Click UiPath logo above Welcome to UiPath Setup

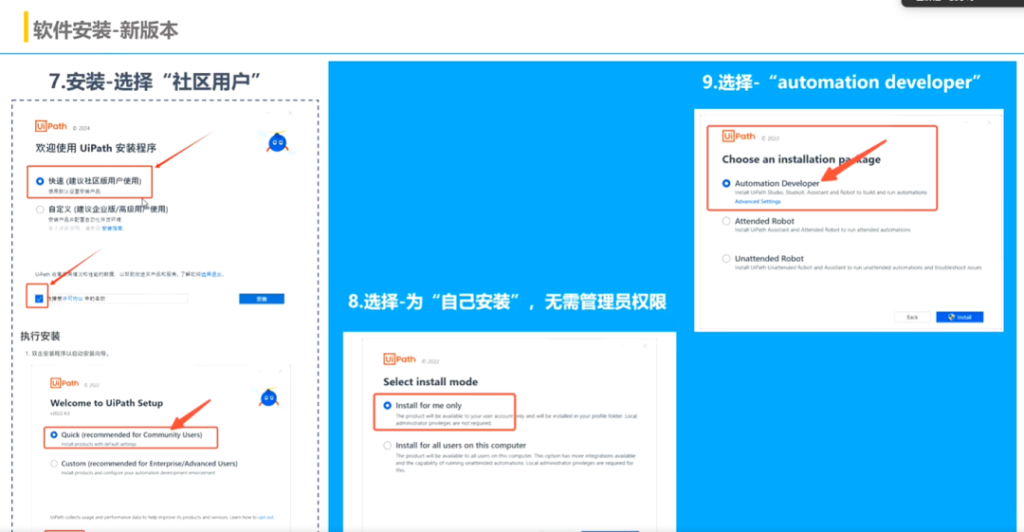tap(64, 383)
